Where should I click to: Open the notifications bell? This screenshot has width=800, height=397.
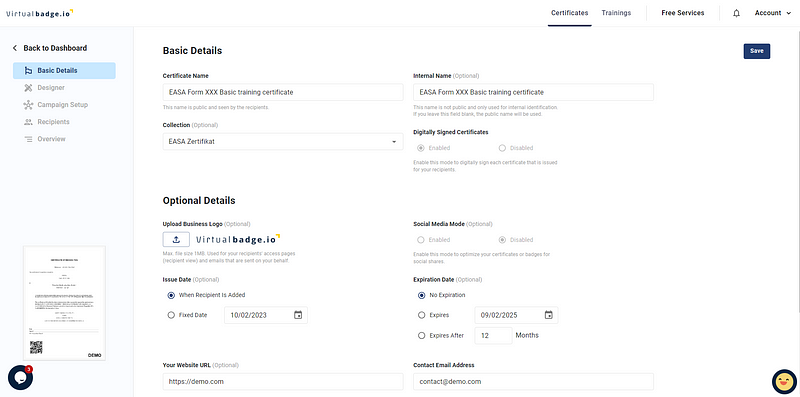[x=736, y=13]
